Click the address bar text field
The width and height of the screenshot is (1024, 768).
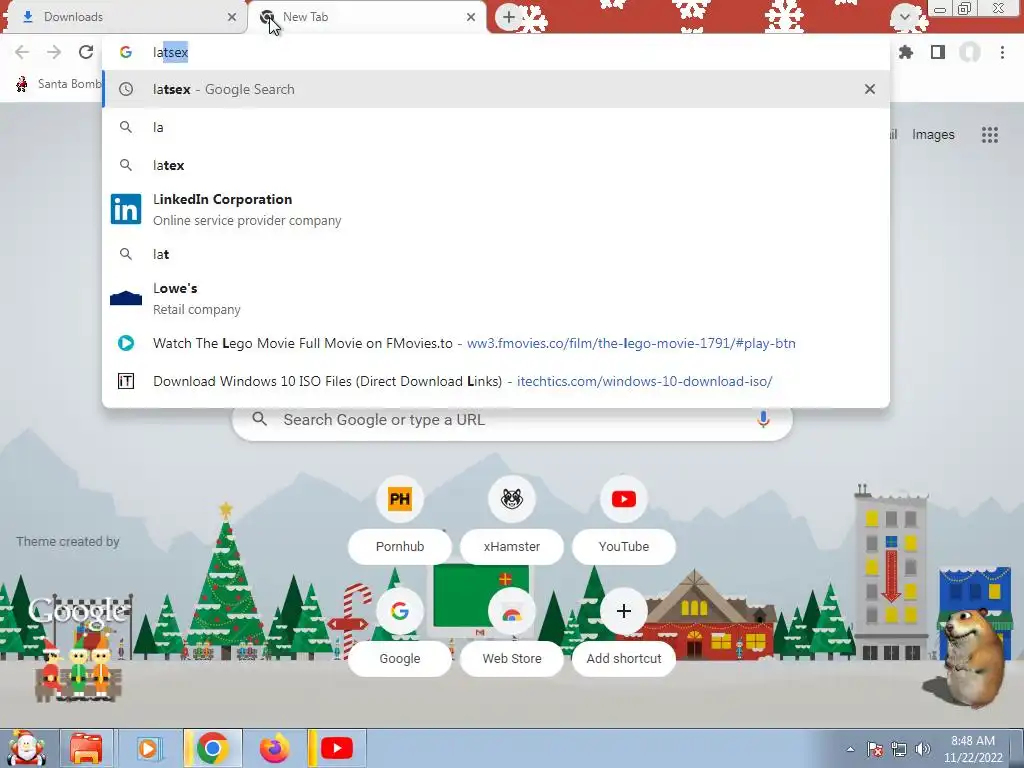(x=496, y=52)
